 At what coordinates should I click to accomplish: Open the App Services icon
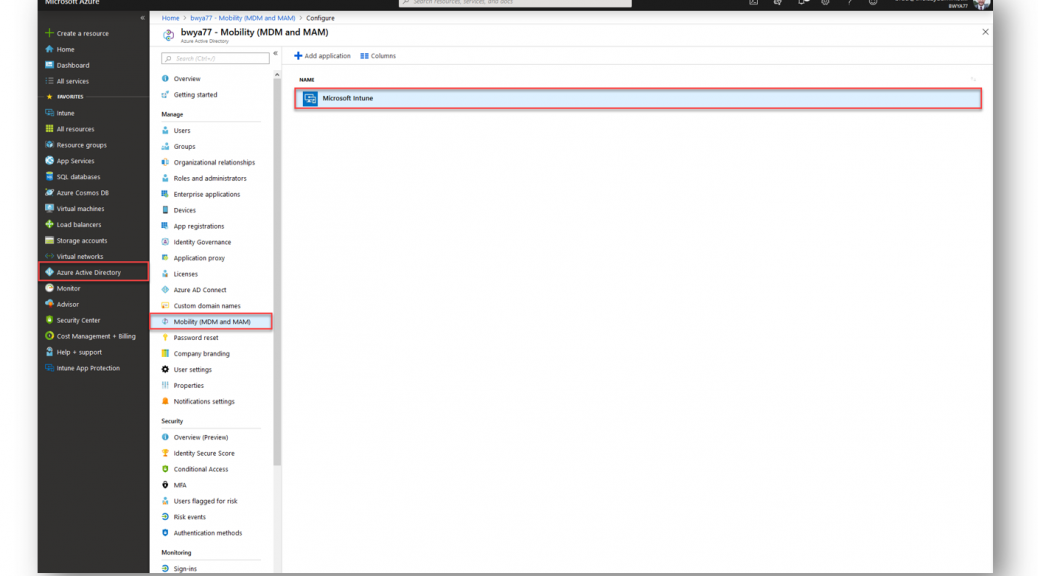[49, 160]
